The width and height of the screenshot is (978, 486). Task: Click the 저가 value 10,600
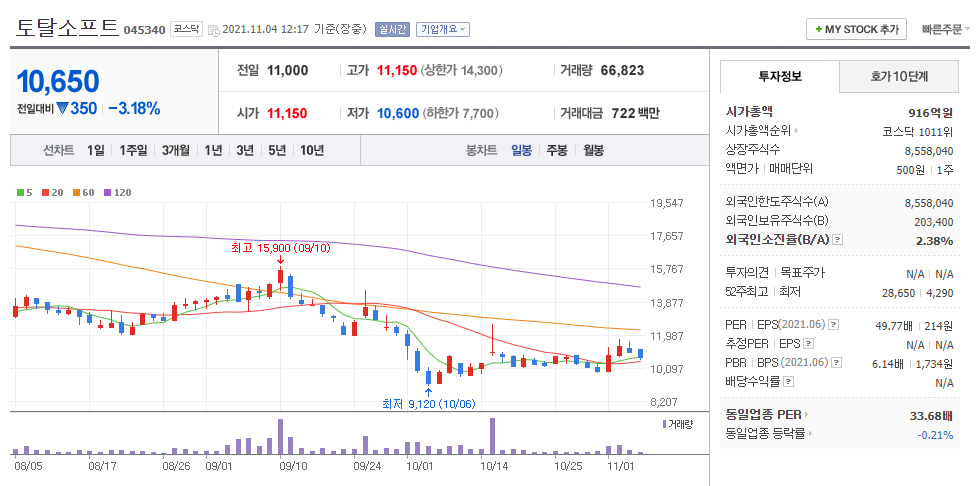(x=398, y=114)
